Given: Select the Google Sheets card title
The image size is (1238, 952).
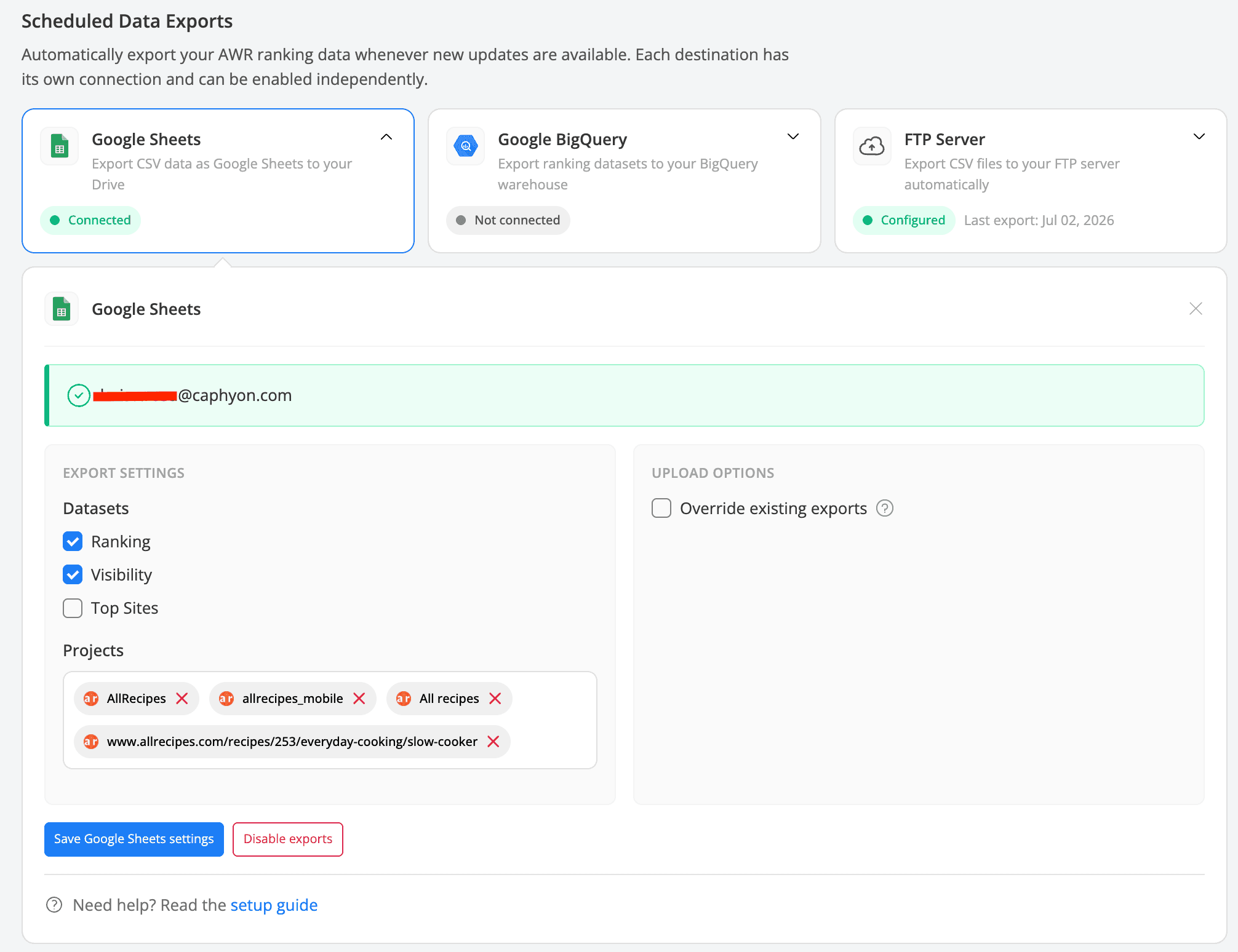Looking at the screenshot, I should (x=146, y=140).
